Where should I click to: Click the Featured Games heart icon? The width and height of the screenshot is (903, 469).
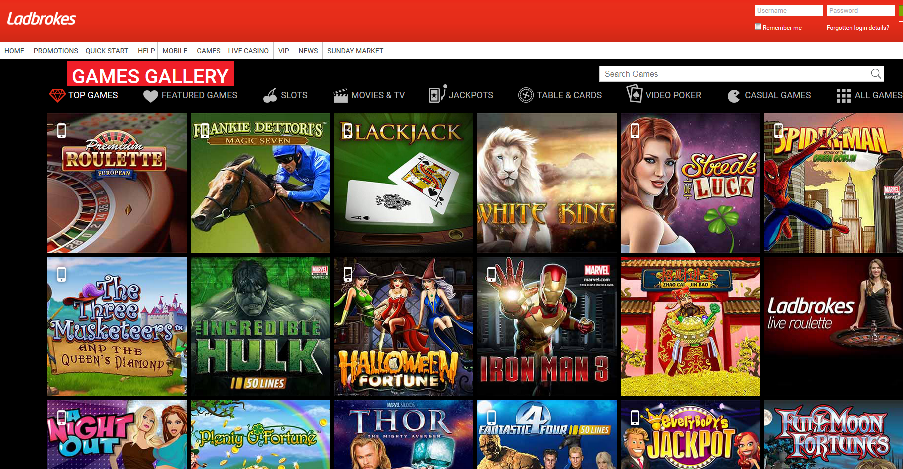click(x=150, y=96)
